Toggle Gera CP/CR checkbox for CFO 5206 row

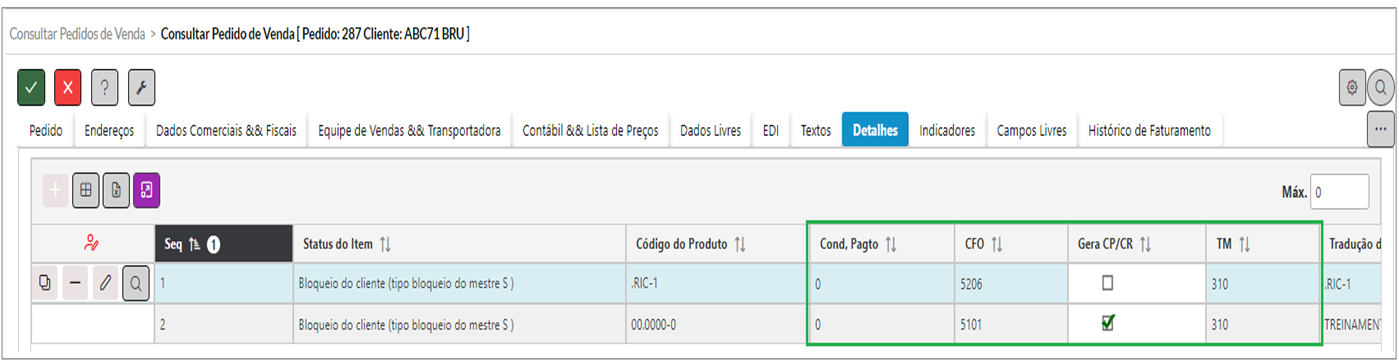[1107, 283]
